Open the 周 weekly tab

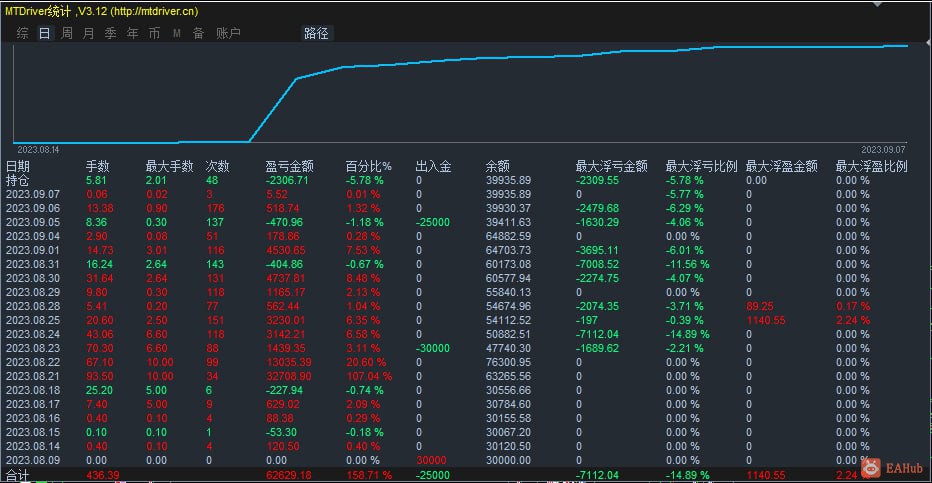(x=67, y=33)
